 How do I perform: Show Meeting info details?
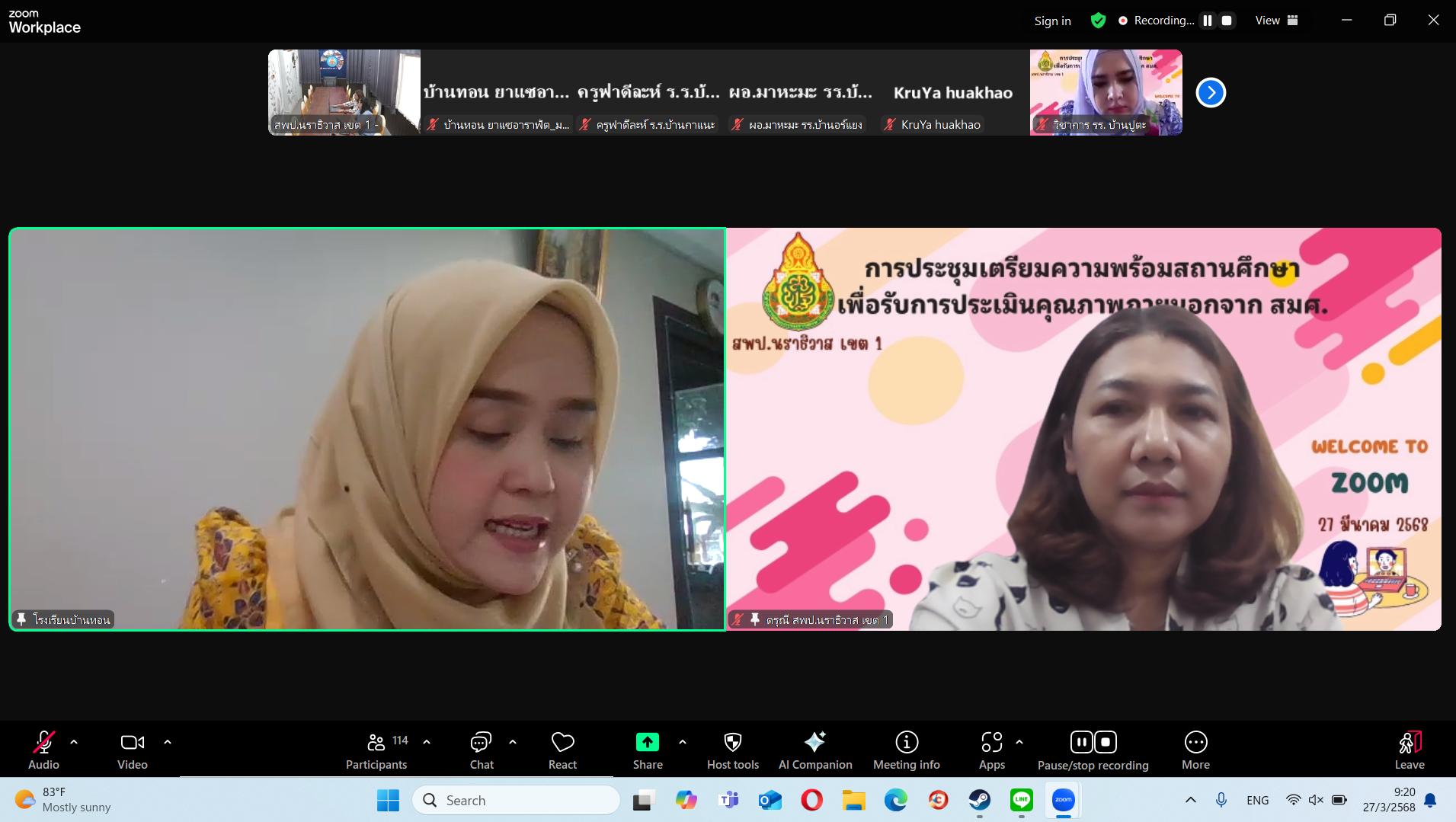[x=906, y=750]
